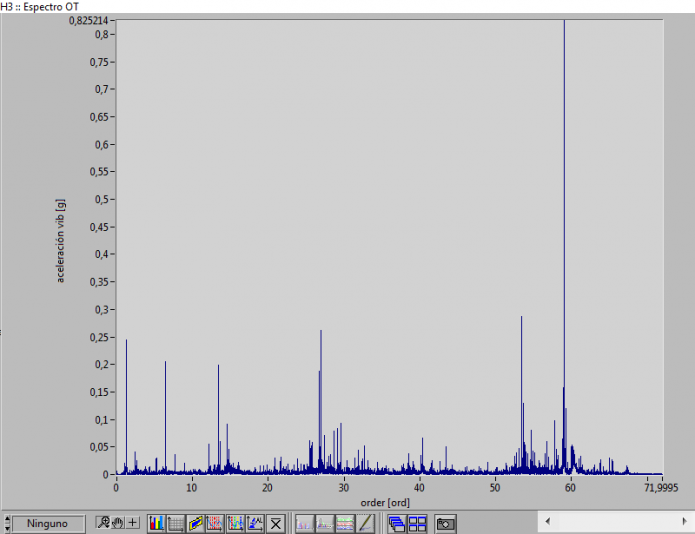Click the cascade windows icon

[397, 524]
